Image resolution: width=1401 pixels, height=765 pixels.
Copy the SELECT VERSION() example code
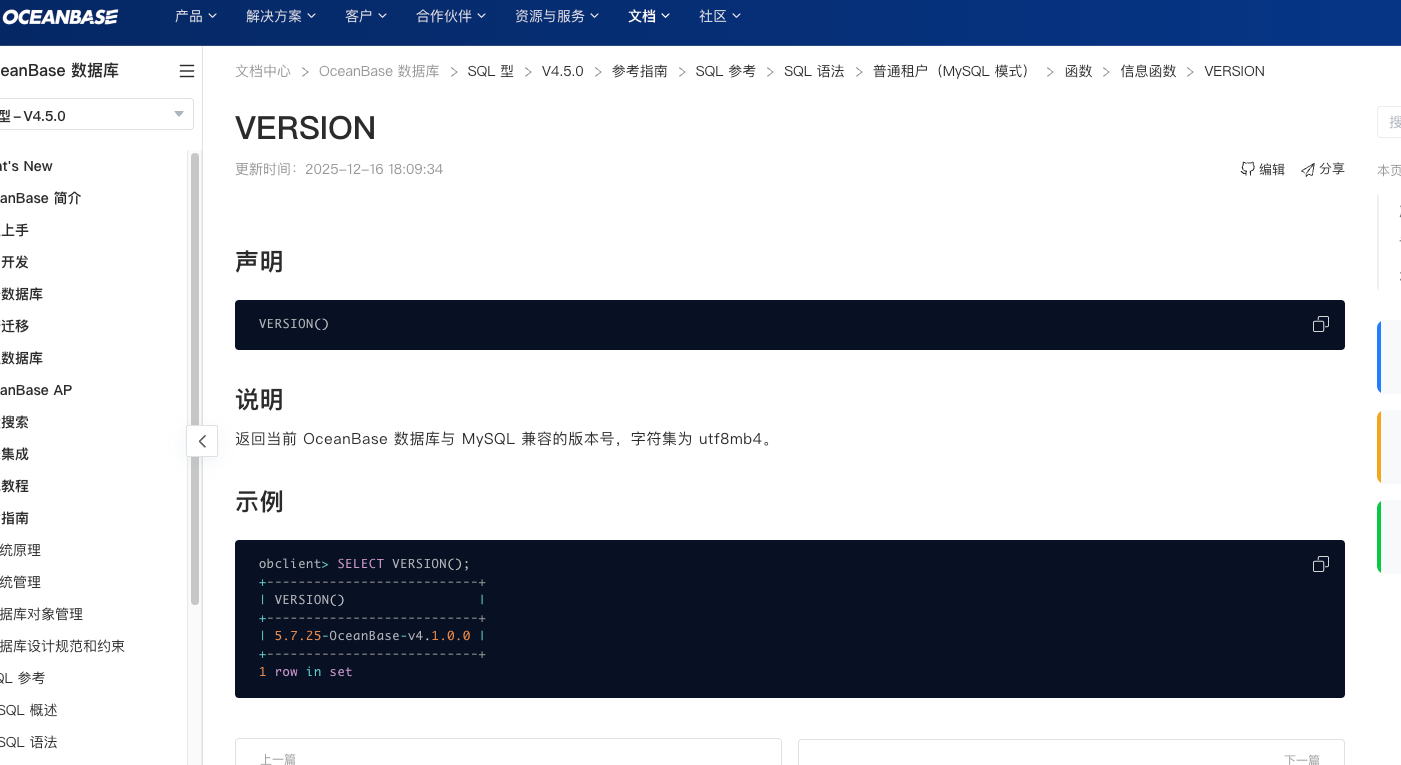[1320, 564]
